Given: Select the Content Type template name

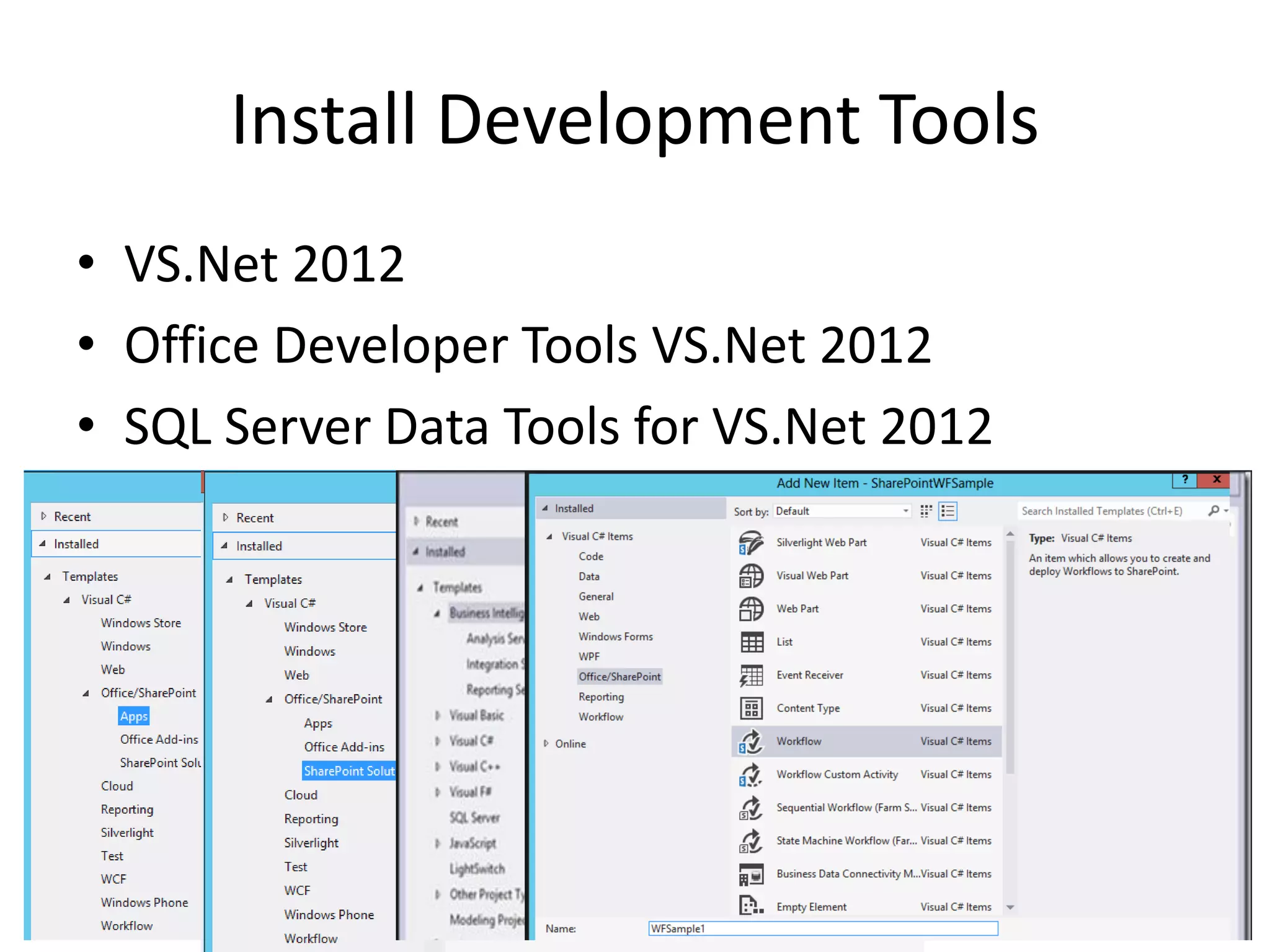Looking at the screenshot, I should [808, 708].
